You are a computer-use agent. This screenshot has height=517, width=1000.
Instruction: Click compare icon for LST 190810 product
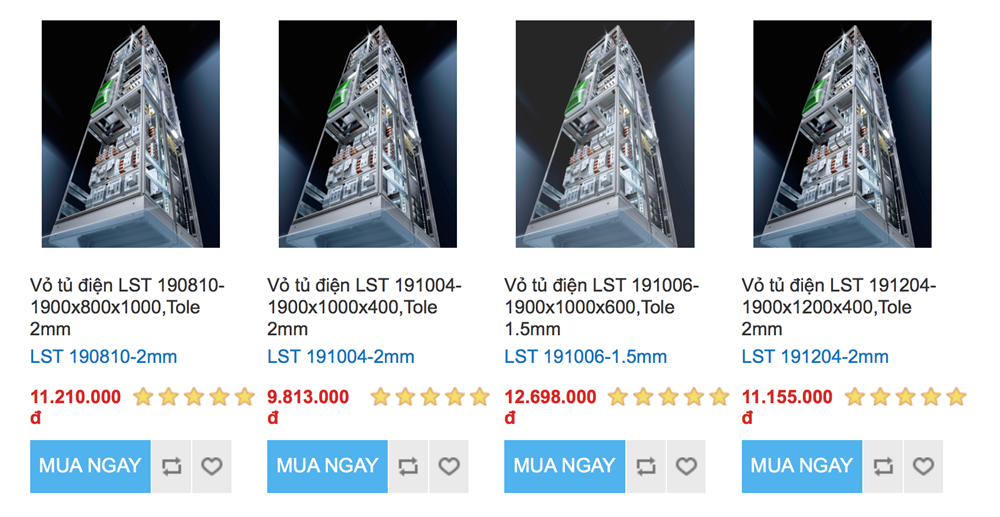[x=171, y=466]
